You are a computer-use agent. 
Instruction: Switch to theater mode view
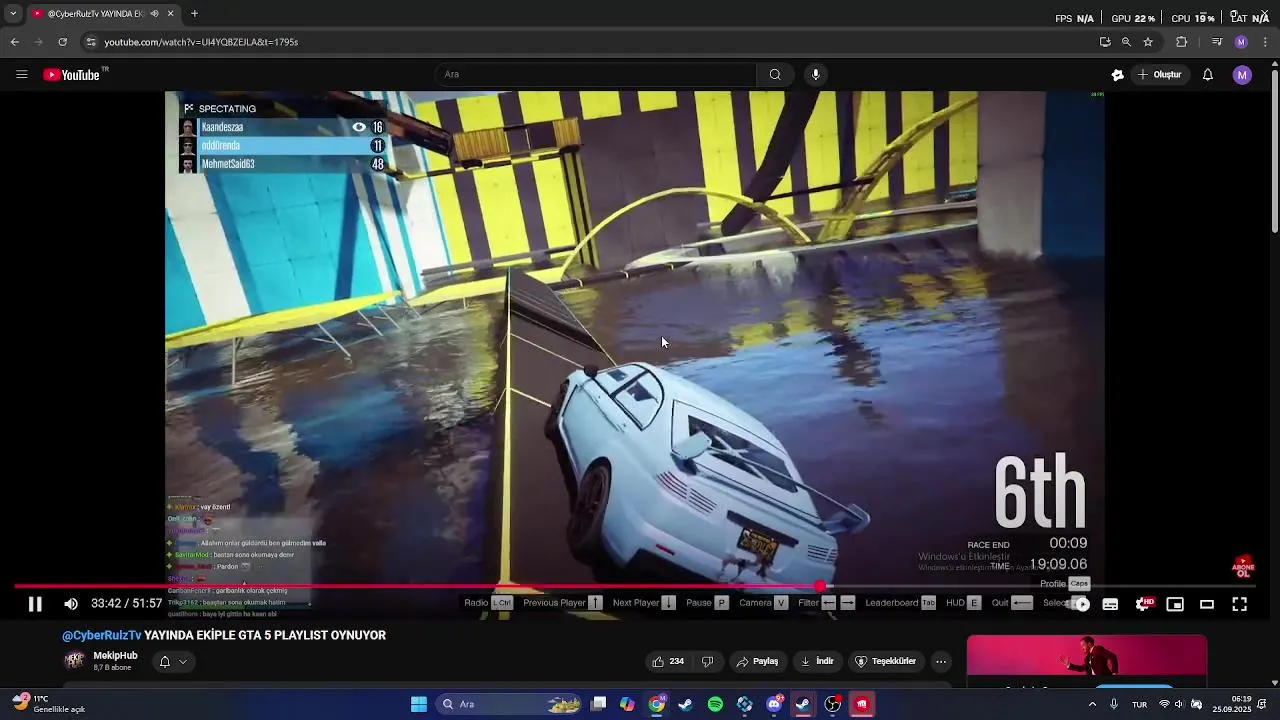(x=1207, y=604)
